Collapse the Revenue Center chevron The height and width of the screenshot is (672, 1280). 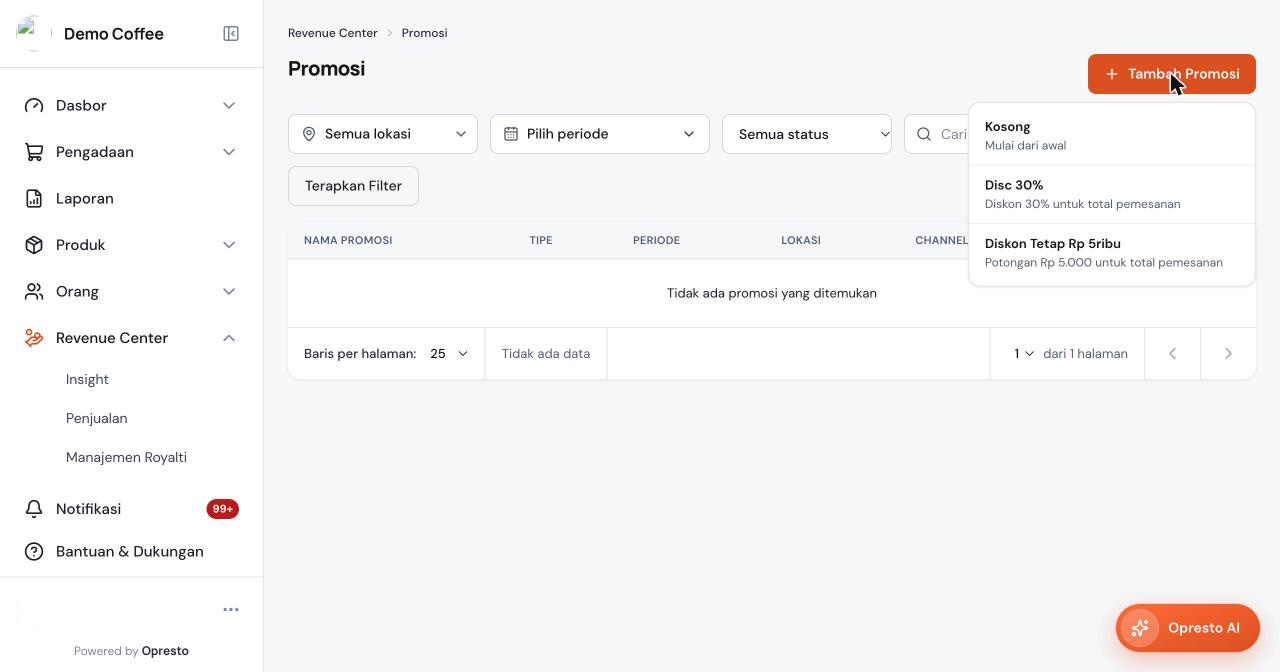coord(229,338)
